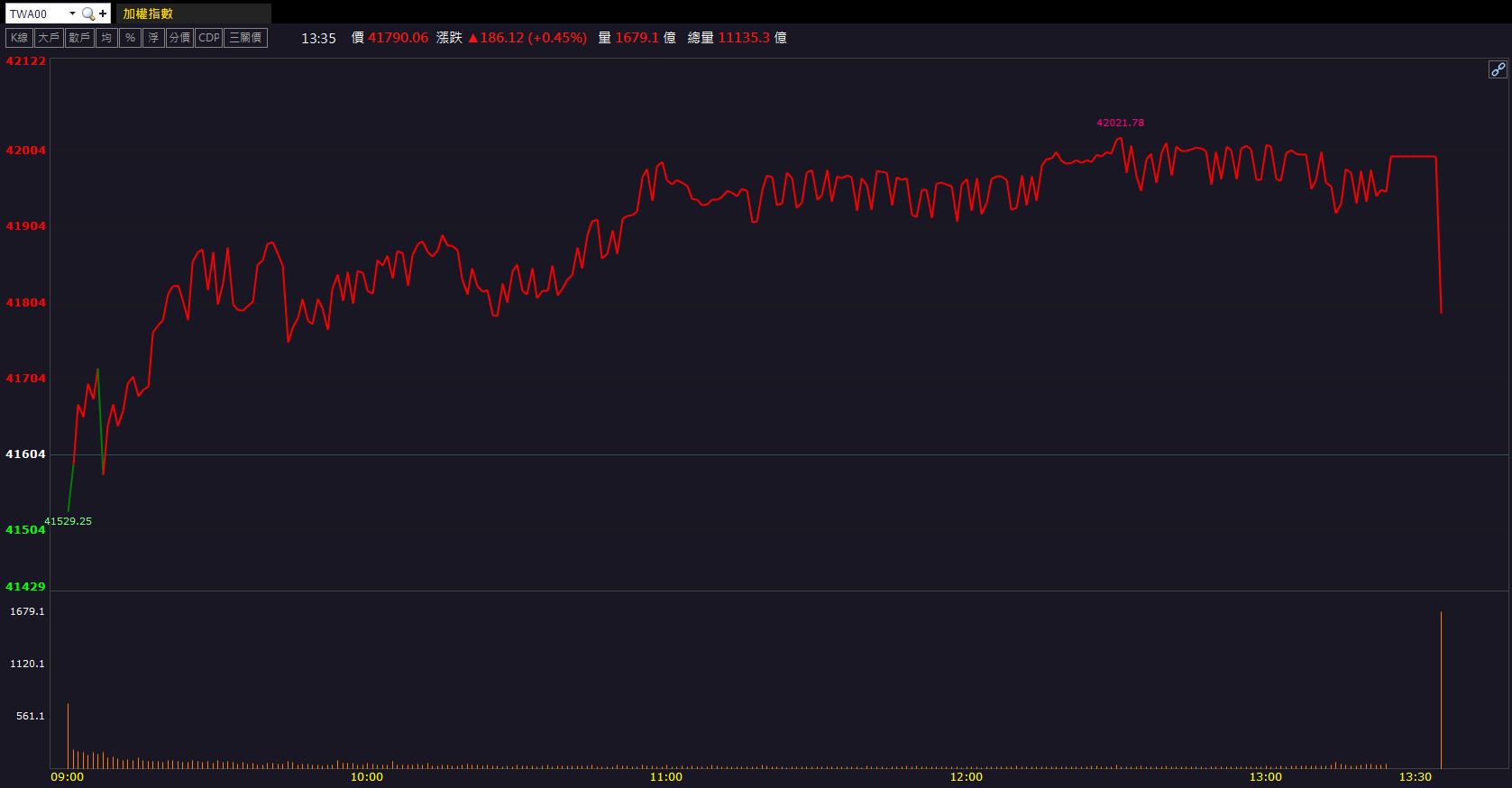1512x788 pixels.
Task: Click the 10:00 time axis label
Action: pos(366,777)
